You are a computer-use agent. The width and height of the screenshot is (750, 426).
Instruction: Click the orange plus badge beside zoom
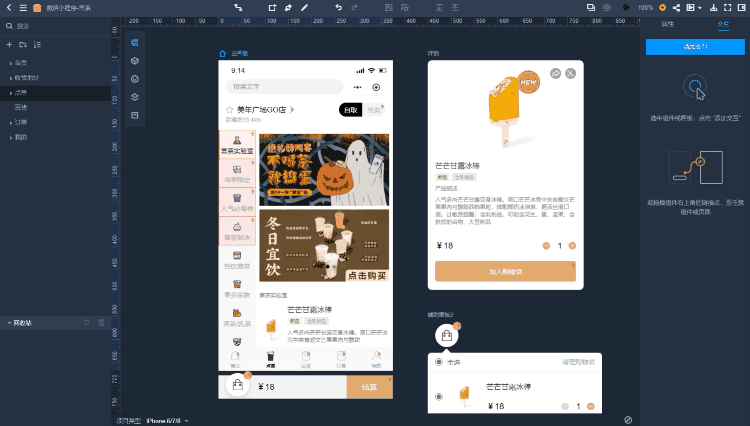[662, 8]
